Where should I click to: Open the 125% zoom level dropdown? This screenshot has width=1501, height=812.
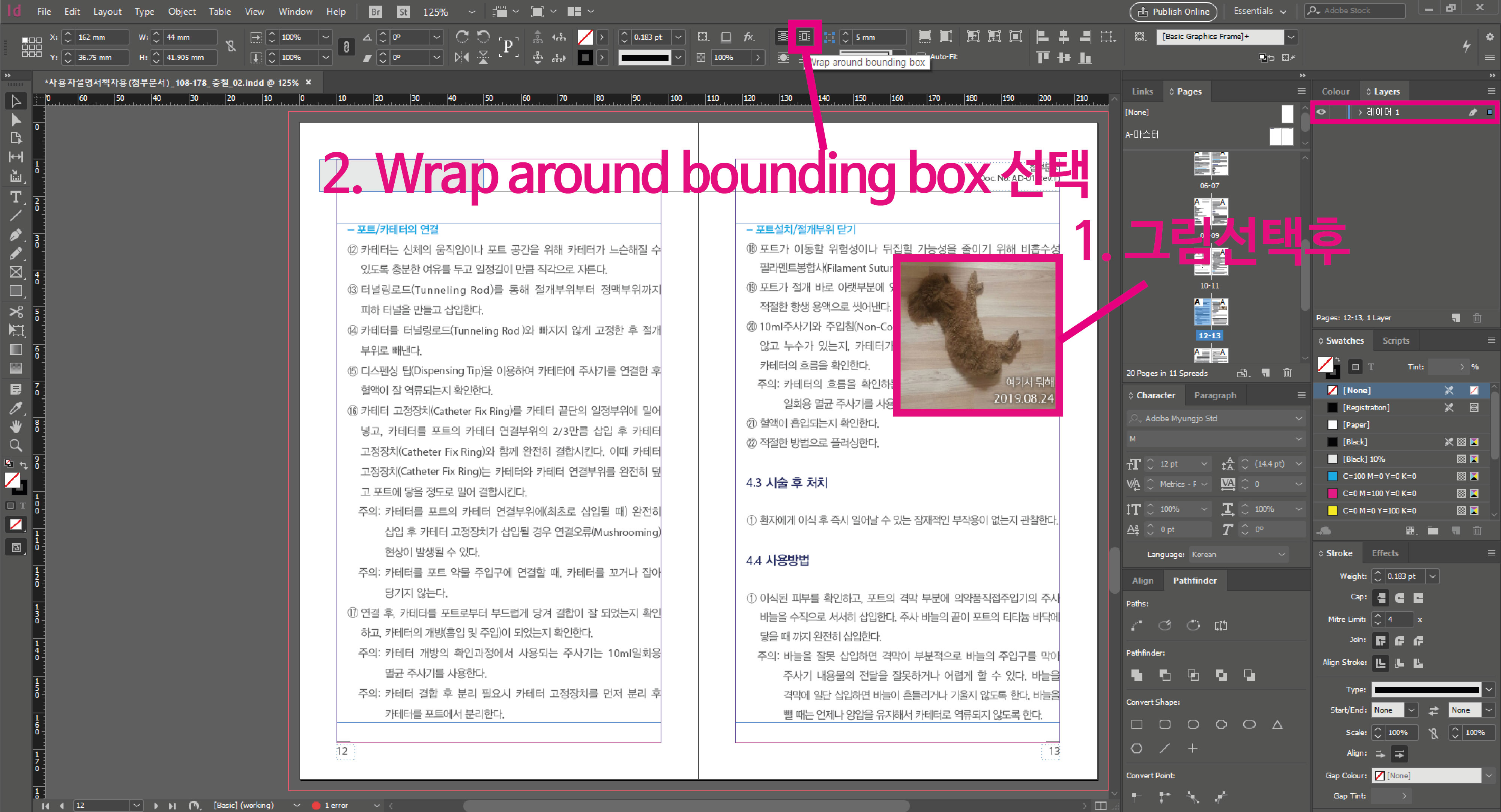(472, 12)
